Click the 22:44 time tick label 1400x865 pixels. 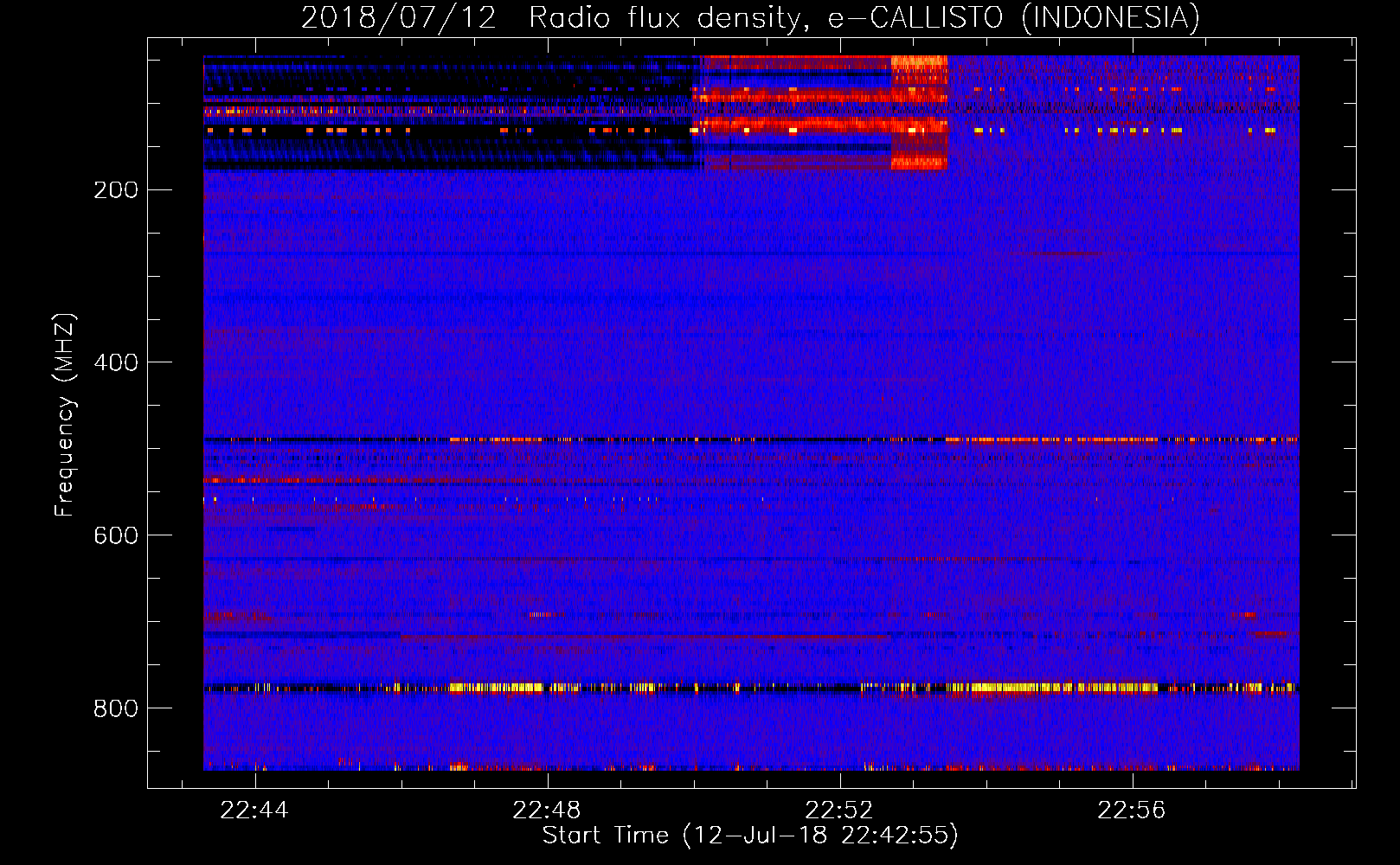(x=254, y=811)
